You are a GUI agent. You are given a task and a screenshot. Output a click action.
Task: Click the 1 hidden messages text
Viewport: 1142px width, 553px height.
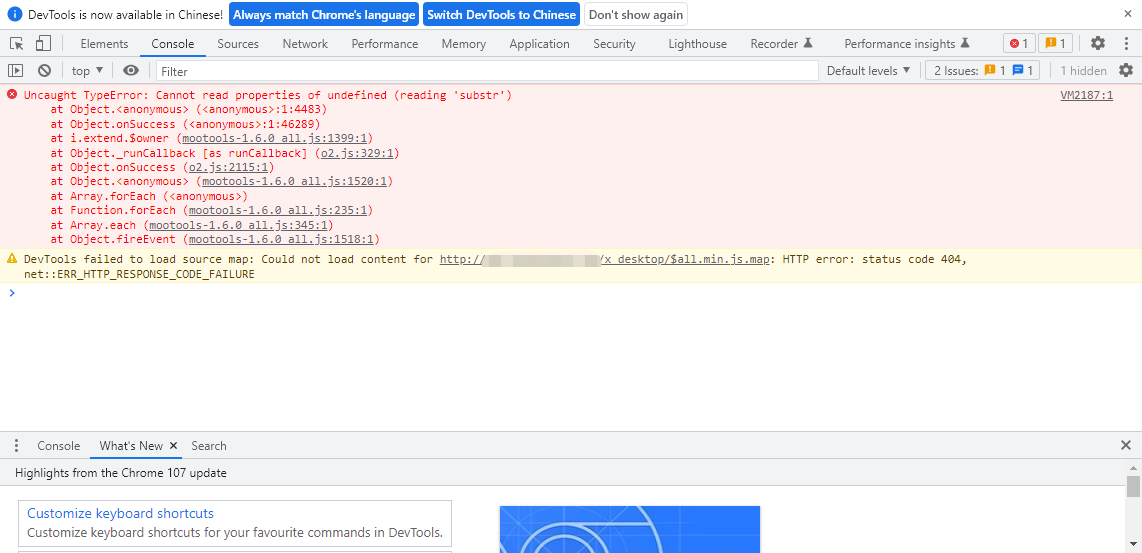coord(1083,71)
